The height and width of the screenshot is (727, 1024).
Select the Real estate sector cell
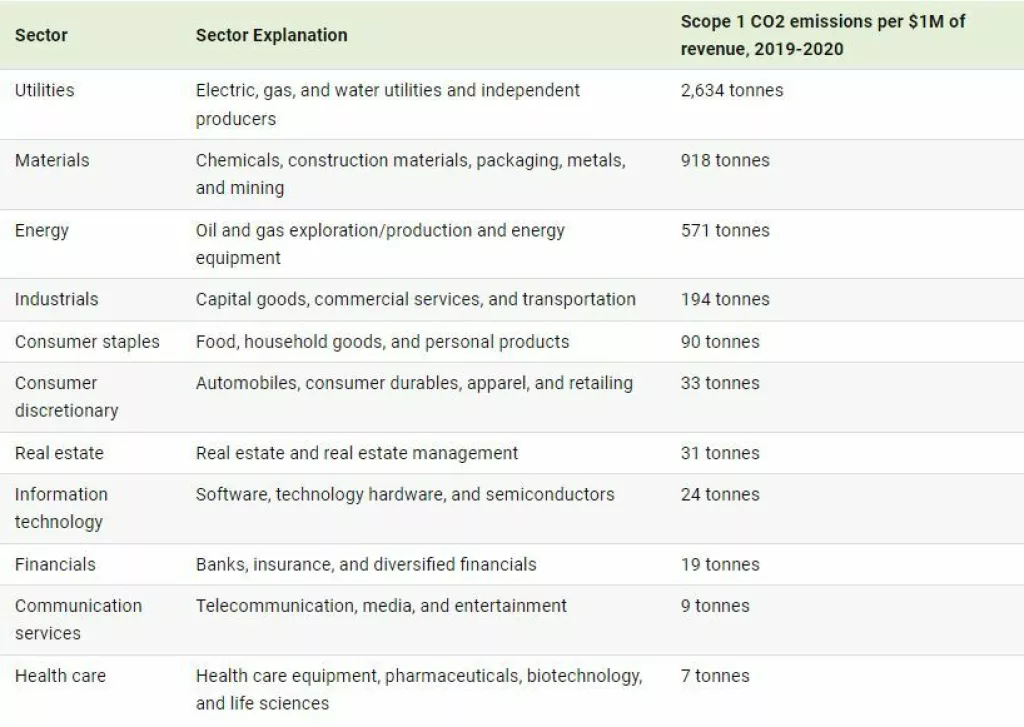59,453
